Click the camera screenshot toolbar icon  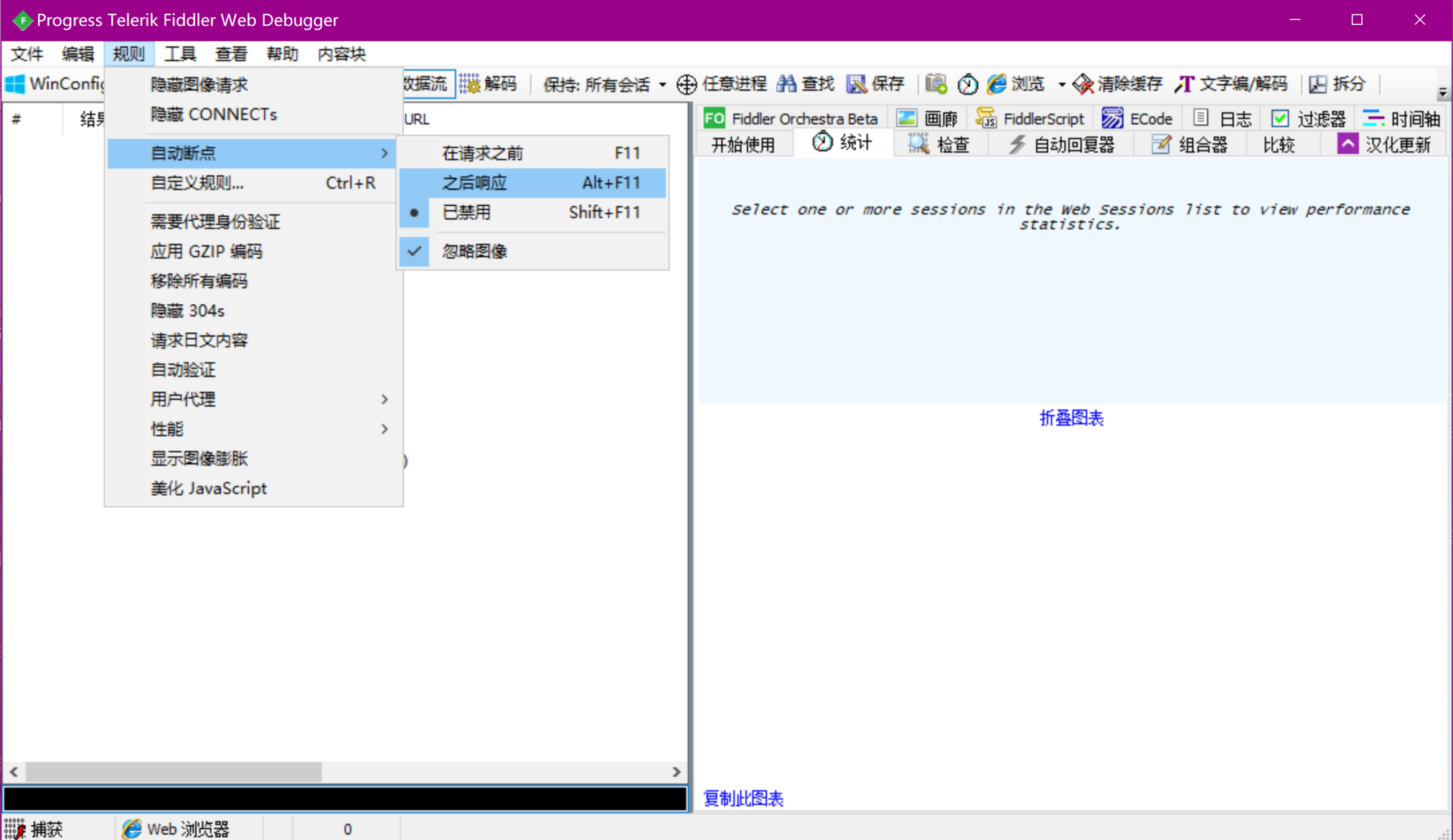pyautogui.click(x=936, y=84)
